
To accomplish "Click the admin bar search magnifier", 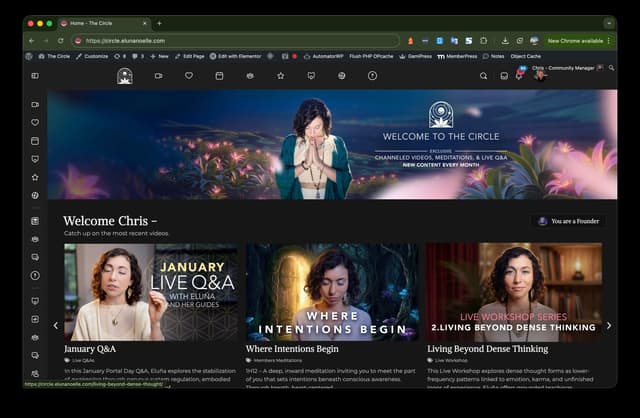I will 611,68.
